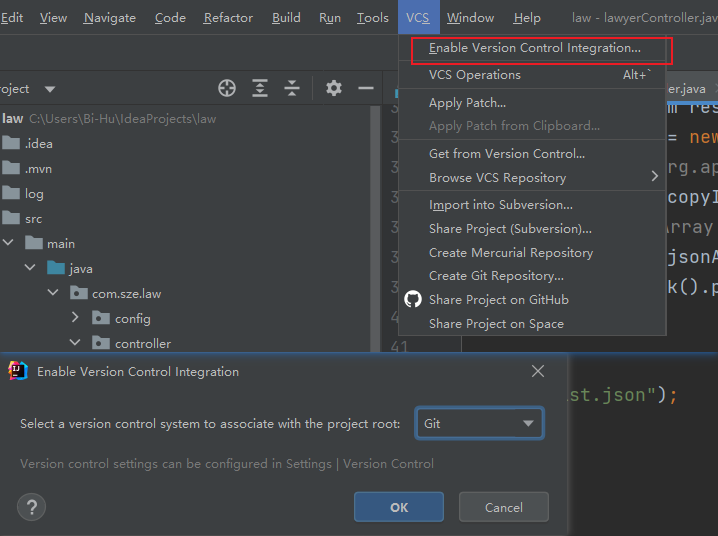Hide the Project panel with minus icon
The height and width of the screenshot is (536, 718).
[x=366, y=88]
